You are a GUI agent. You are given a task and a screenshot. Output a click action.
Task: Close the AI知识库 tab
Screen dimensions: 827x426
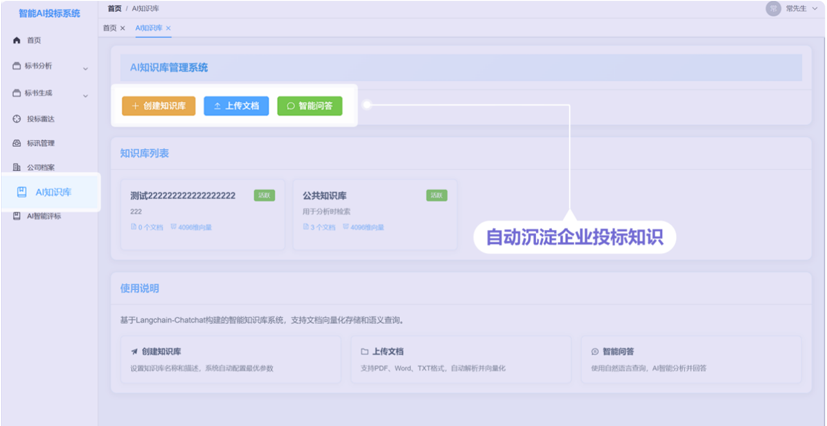168,28
